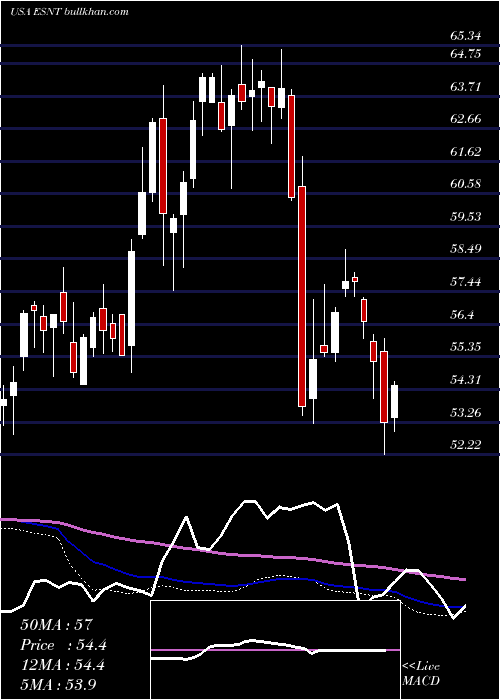Click the 65.34 price label
Image resolution: width=500 pixels, height=700 pixels.
click(466, 36)
